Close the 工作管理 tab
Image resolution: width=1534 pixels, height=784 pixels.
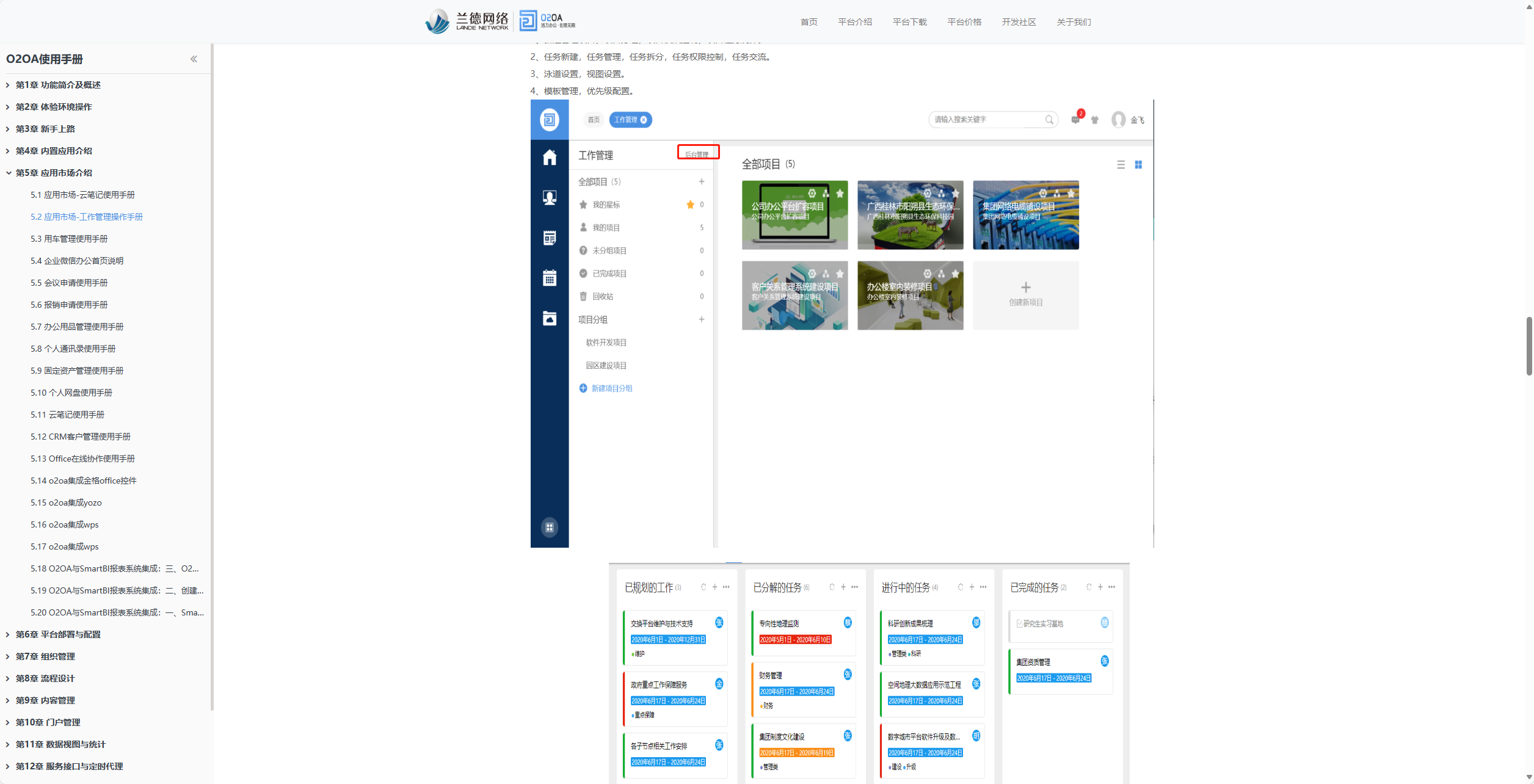tap(644, 120)
